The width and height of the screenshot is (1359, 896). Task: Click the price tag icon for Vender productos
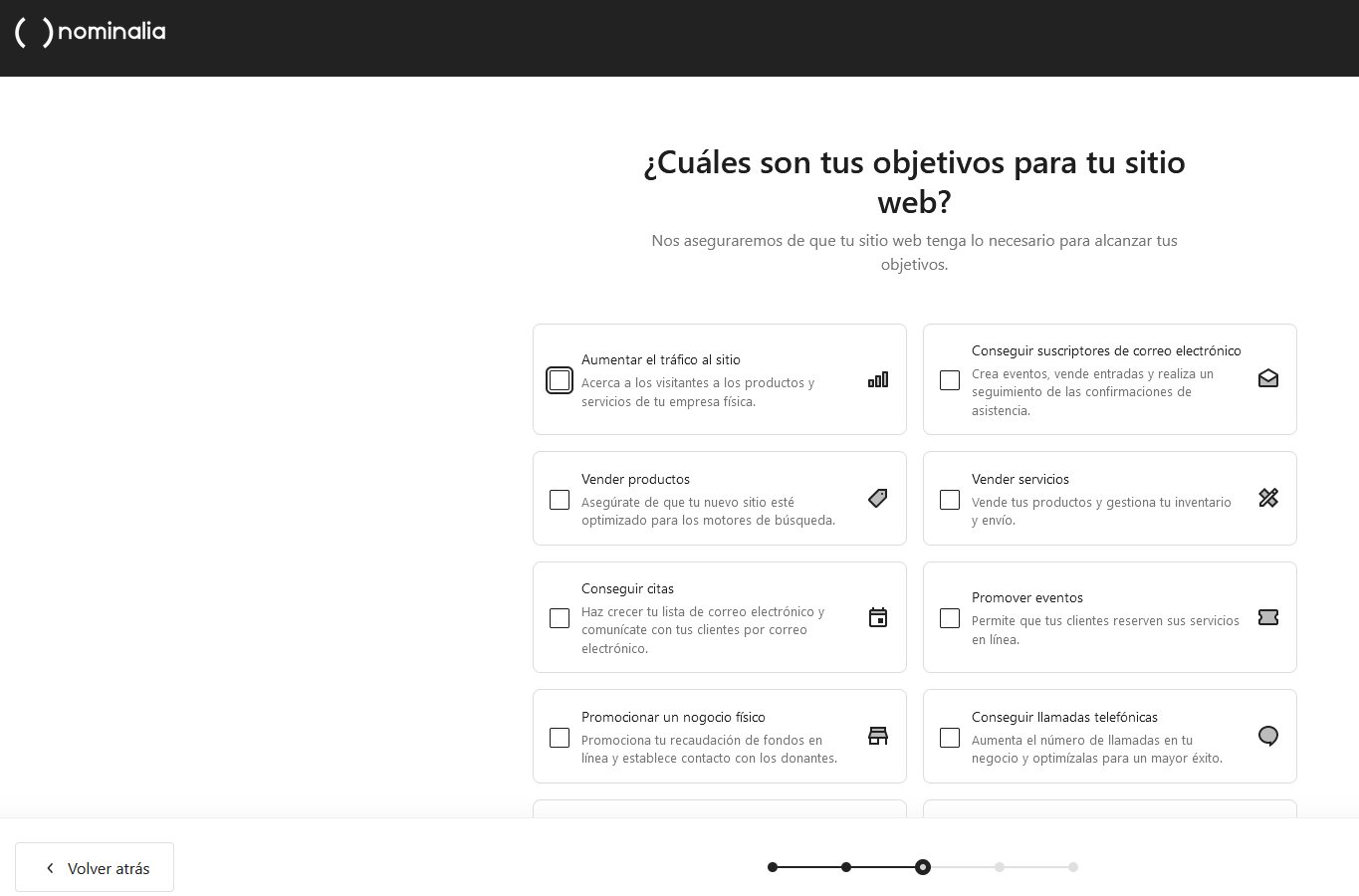pyautogui.click(x=878, y=498)
